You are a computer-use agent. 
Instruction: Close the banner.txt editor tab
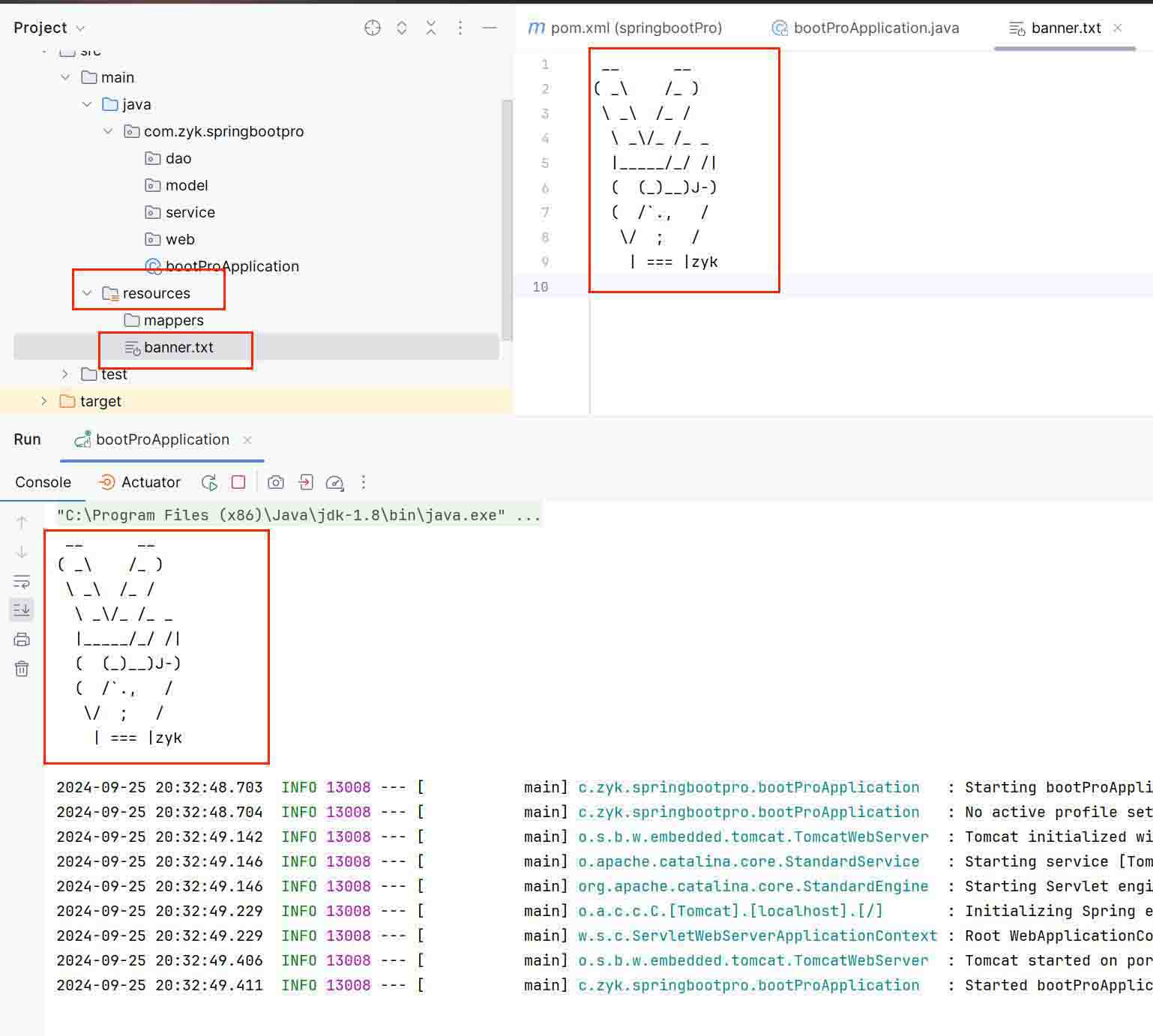1118,28
